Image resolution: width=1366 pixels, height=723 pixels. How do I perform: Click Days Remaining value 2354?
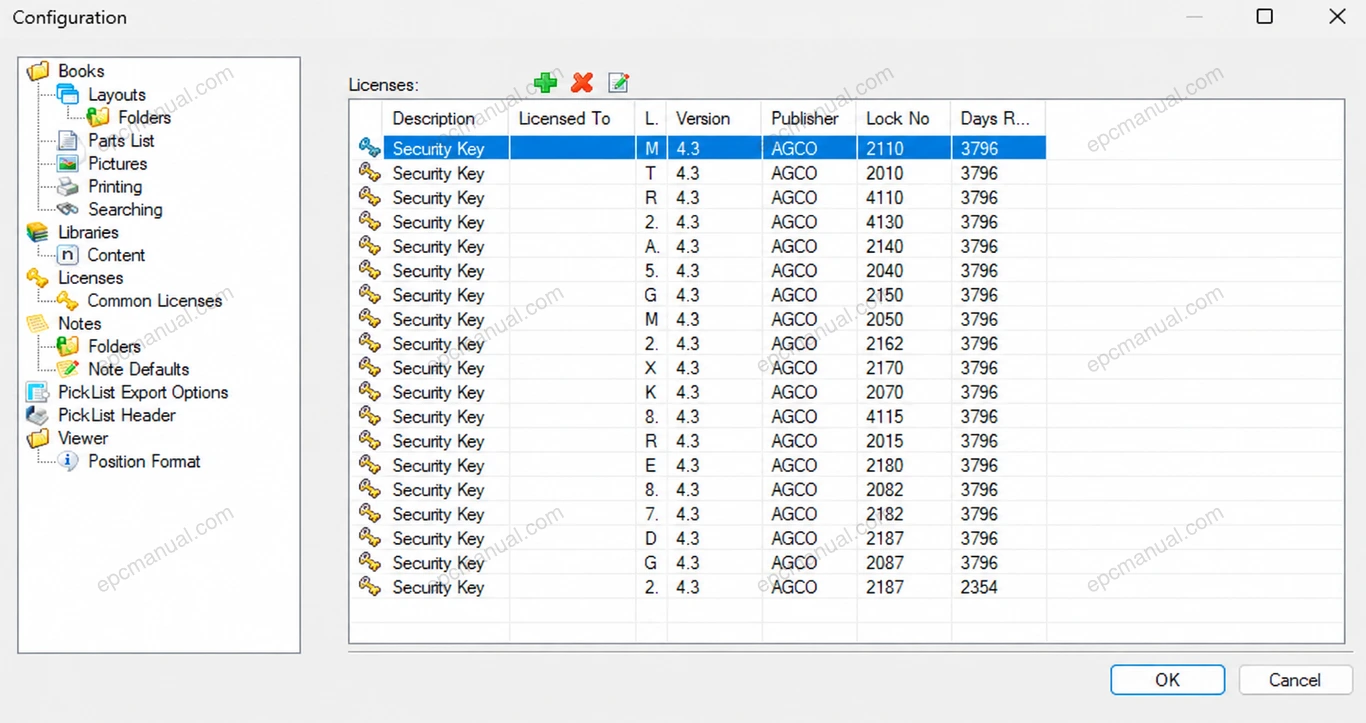click(x=979, y=587)
